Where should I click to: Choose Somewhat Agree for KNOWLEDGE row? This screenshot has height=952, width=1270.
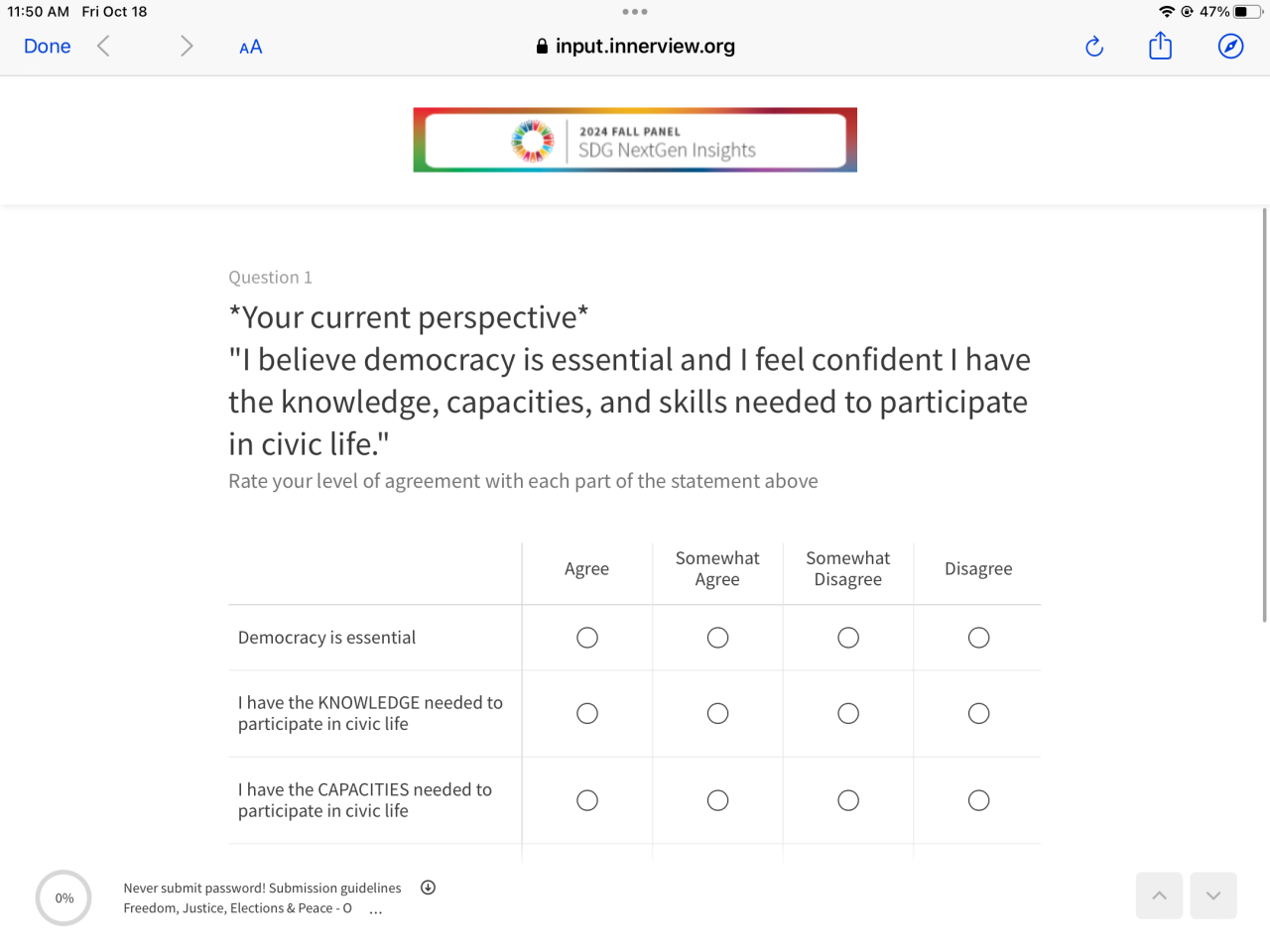[x=717, y=714]
